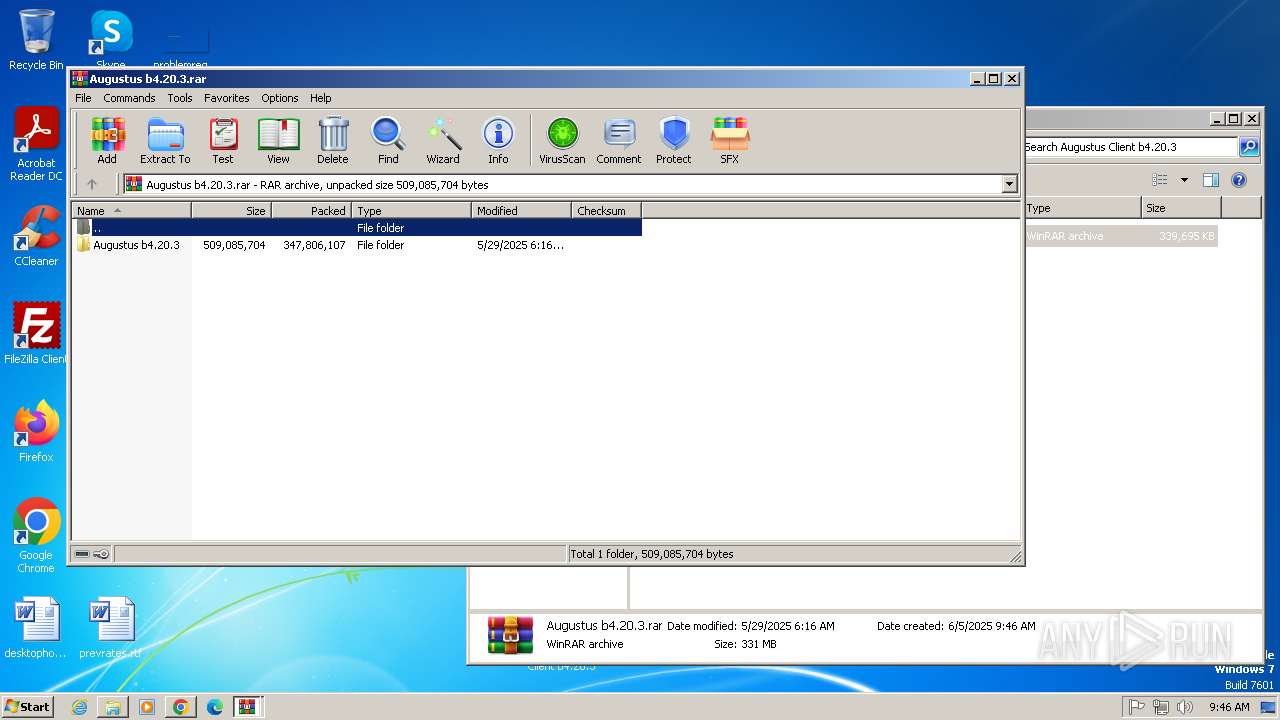Screen dimensions: 1280x720
Task: Open CCleaner desktop shortcut
Action: [36, 236]
